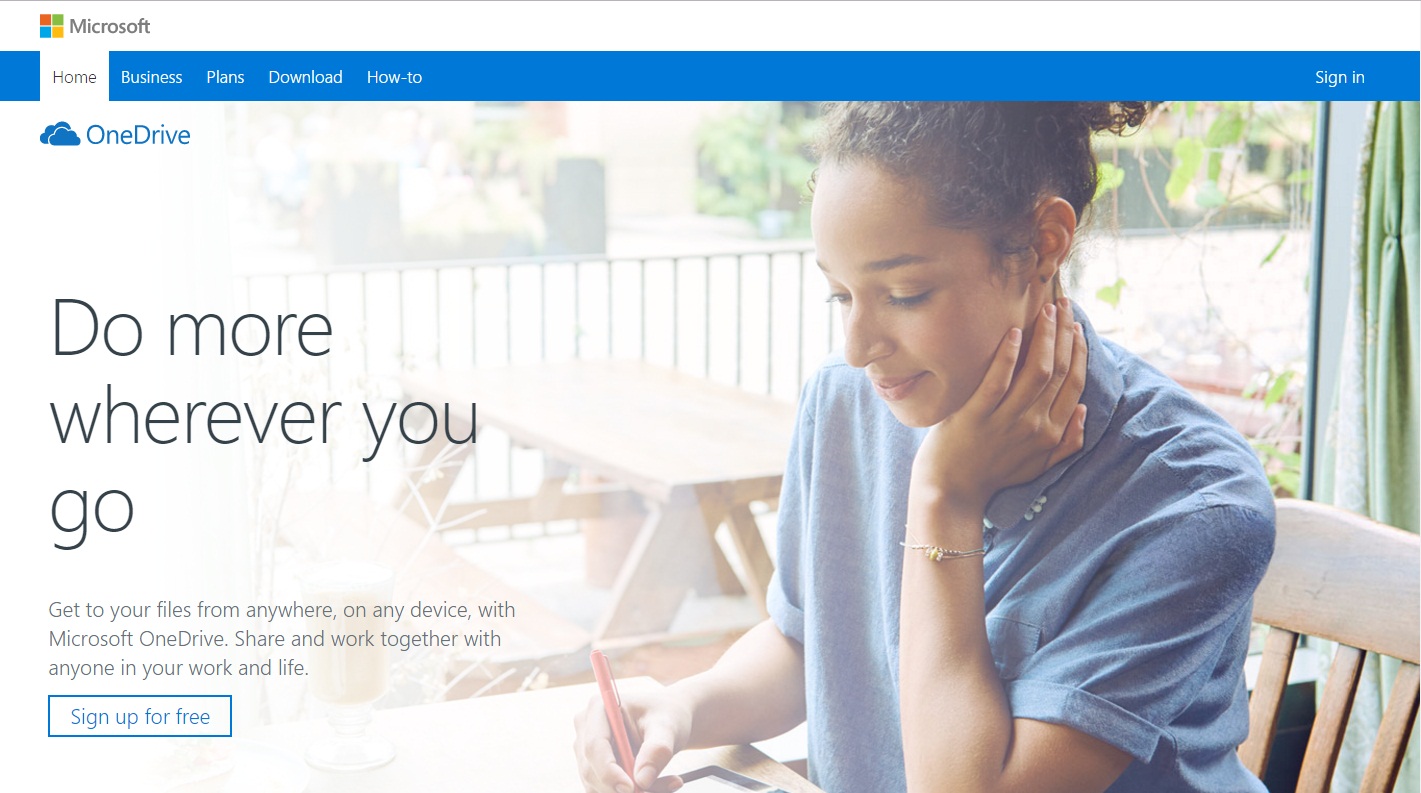Select the Home tab
Image resolution: width=1421 pixels, height=793 pixels.
[x=74, y=77]
